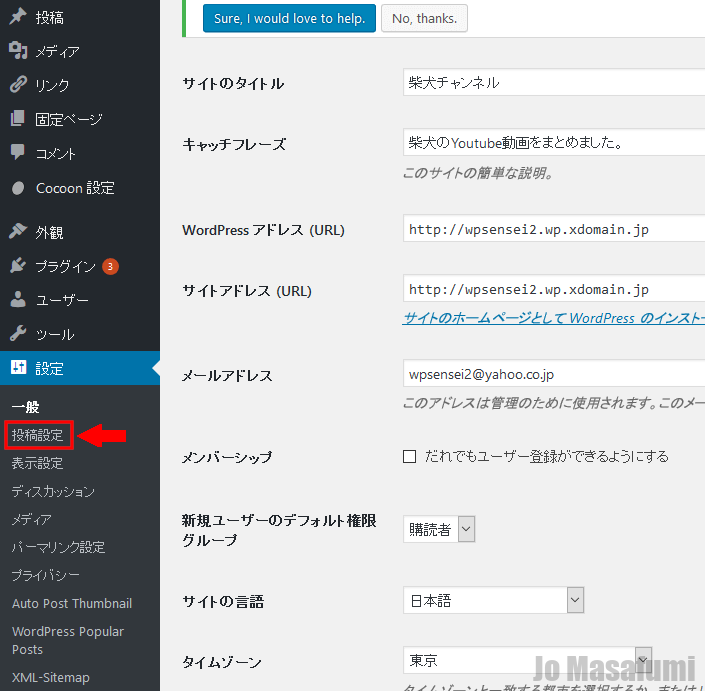Click the paintbrush icon beside 外観
705x691 pixels.
point(18,231)
